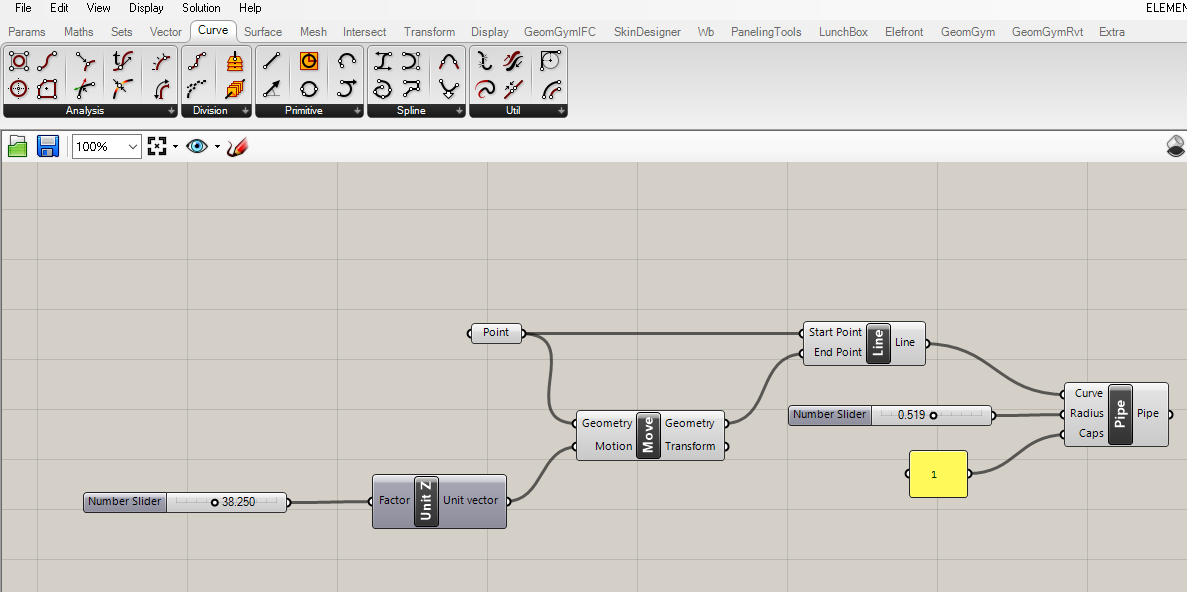1187x592 pixels.
Task: Open the 100% zoom level dropdown
Action: 133,147
